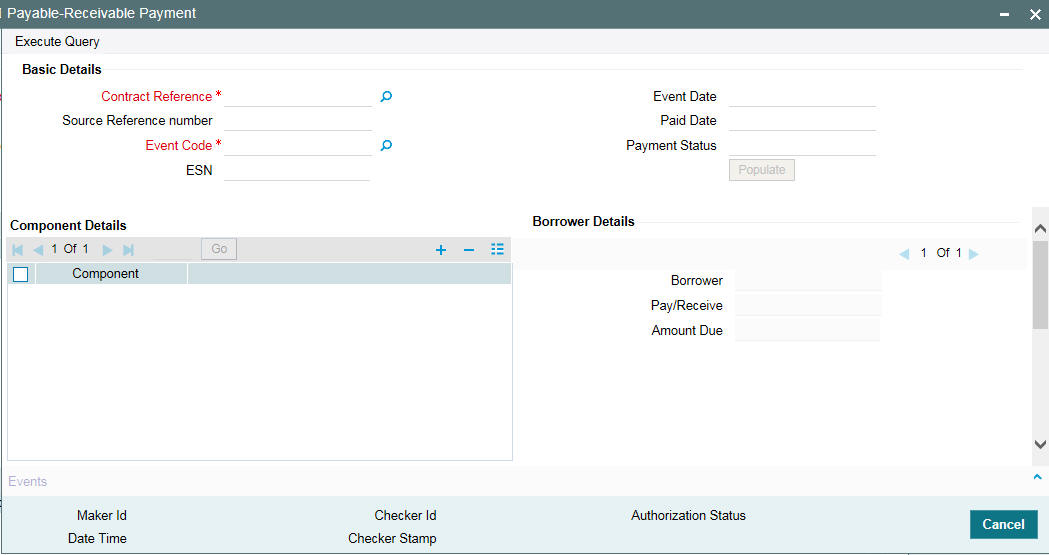Click scrollbar up arrow beside Borrower Details
This screenshot has width=1049, height=555.
[x=1040, y=229]
